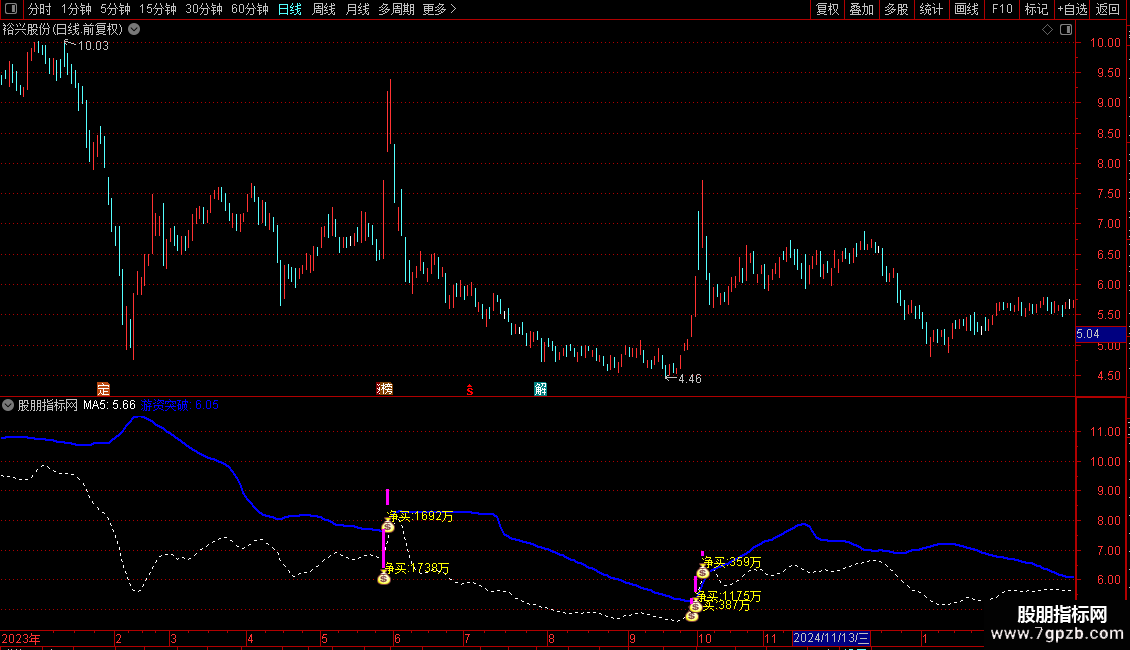Click the diamond marker icon above the chart
Viewport: 1130px width, 650px height.
point(1047,30)
